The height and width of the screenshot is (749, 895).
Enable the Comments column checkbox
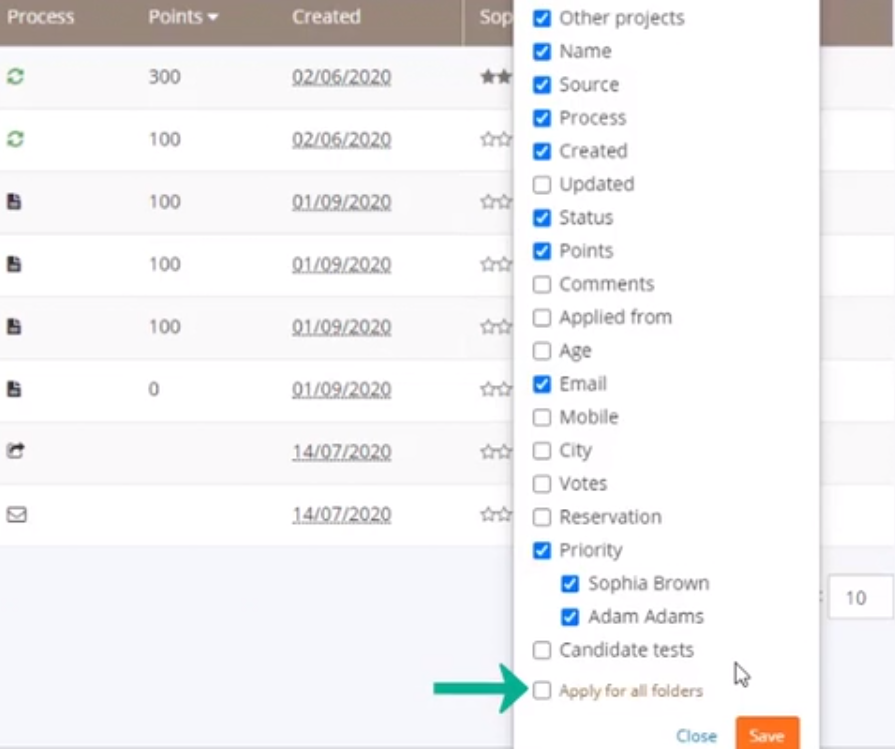(542, 284)
